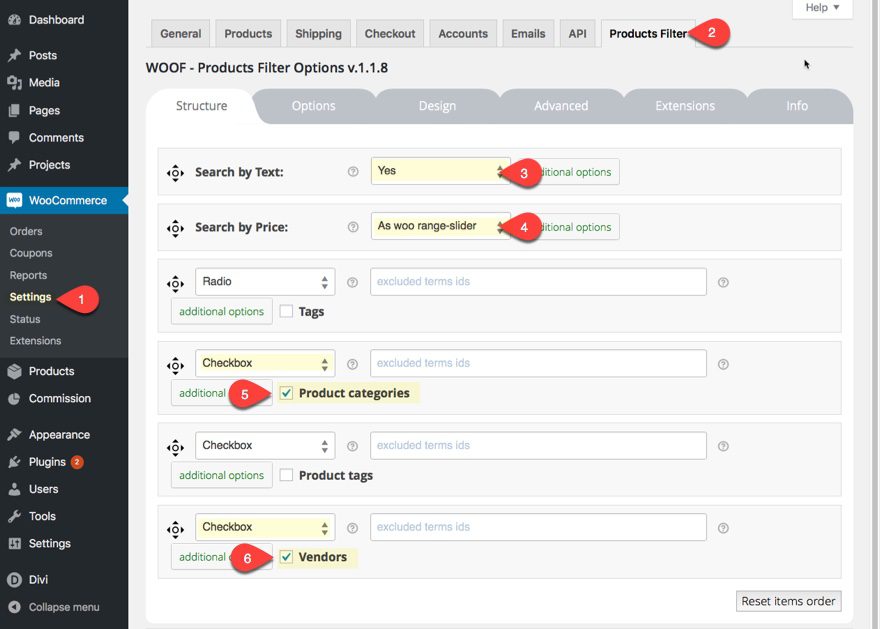The image size is (880, 629).
Task: Enable the Tags checkbox
Action: [286, 312]
